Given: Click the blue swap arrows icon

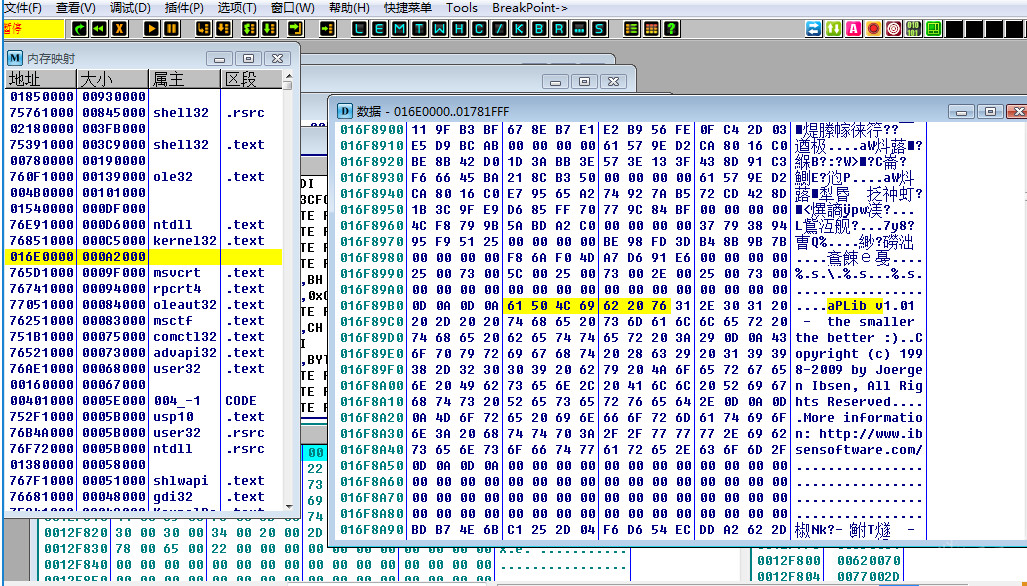Looking at the screenshot, I should click(x=813, y=29).
